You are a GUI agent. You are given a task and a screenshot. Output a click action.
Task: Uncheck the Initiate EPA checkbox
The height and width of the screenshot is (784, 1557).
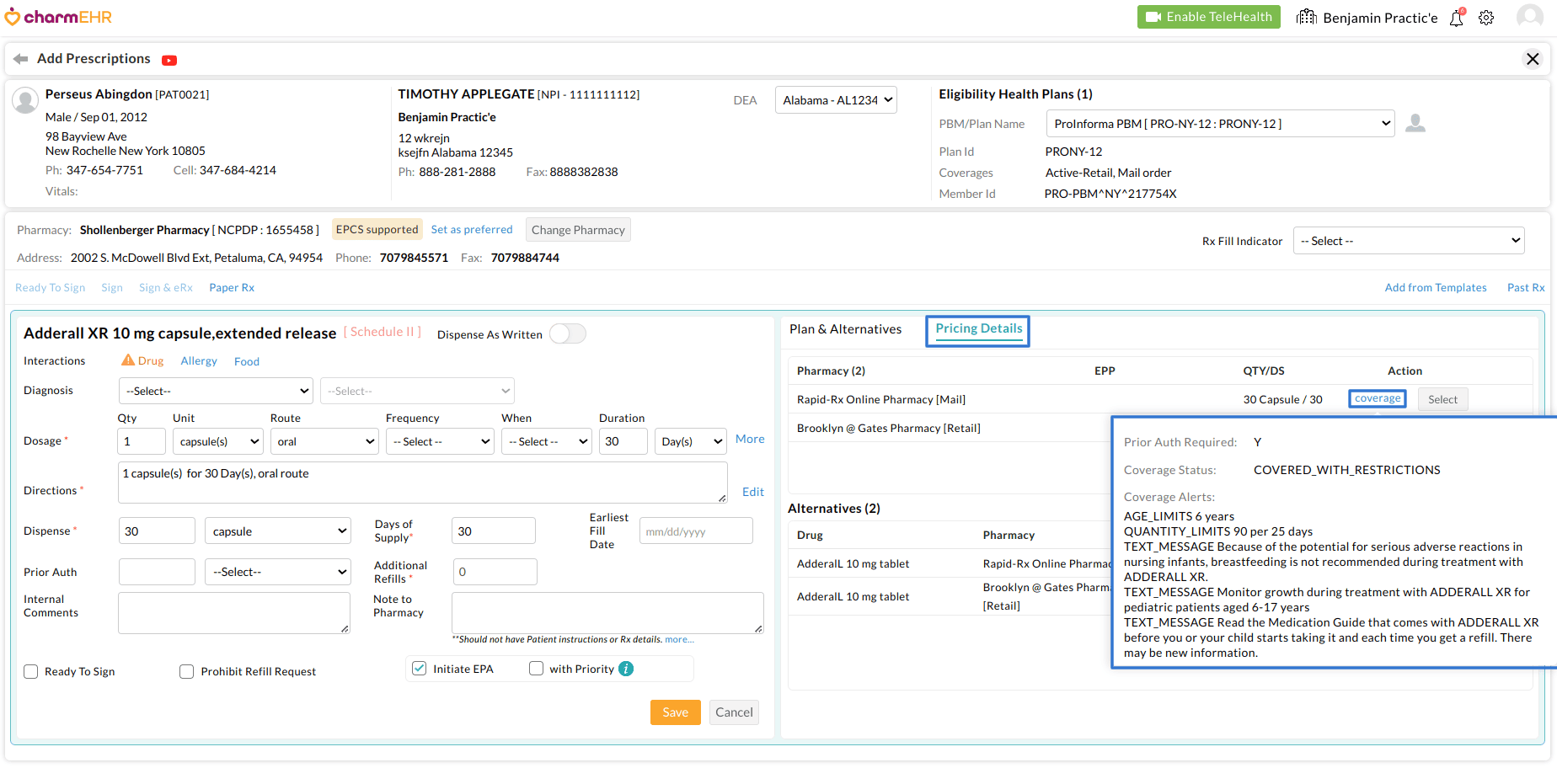click(419, 669)
